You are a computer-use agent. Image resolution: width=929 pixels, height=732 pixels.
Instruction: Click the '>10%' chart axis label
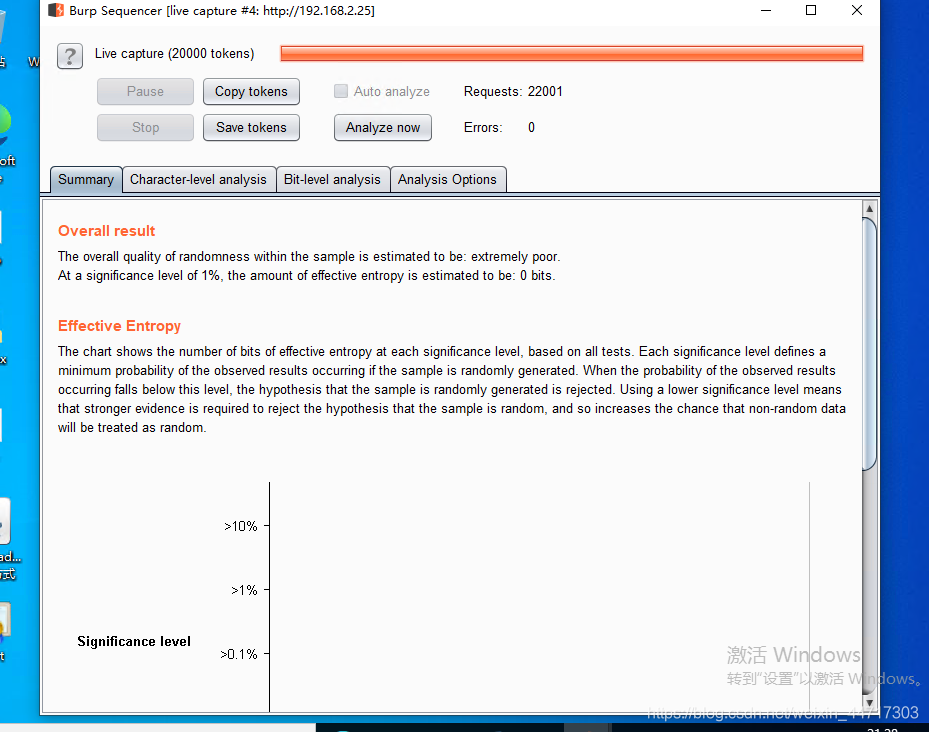241,526
